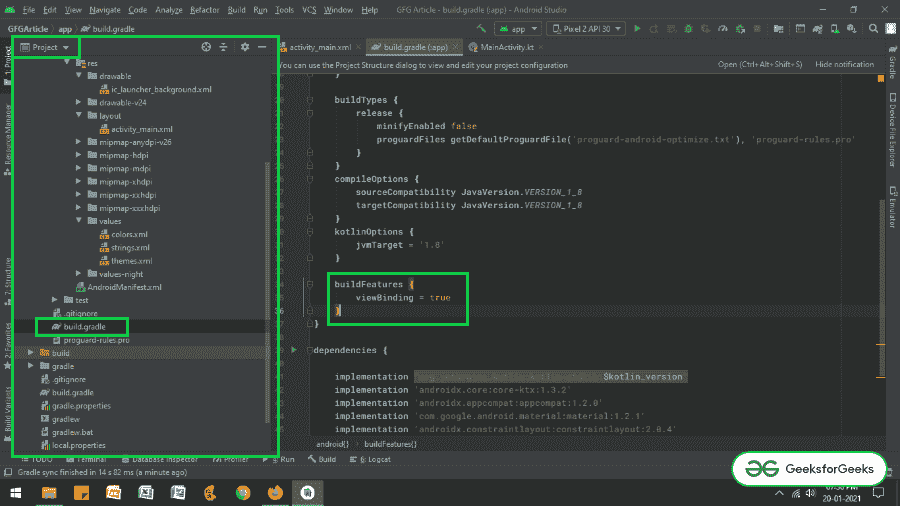Expand the build folder in project tree
Image resolution: width=900 pixels, height=506 pixels.
pyautogui.click(x=31, y=353)
